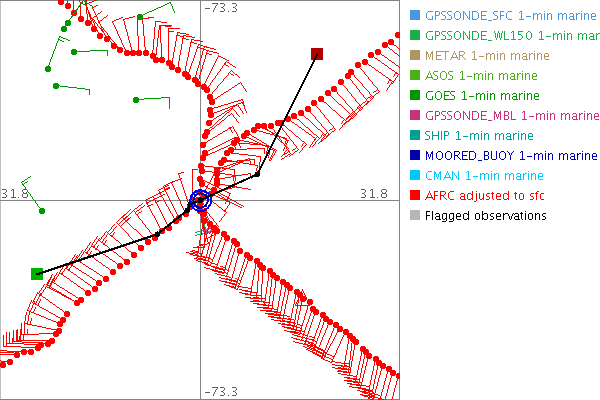Click the black track point southwest of center
This screenshot has width=600, height=400.
click(156, 235)
